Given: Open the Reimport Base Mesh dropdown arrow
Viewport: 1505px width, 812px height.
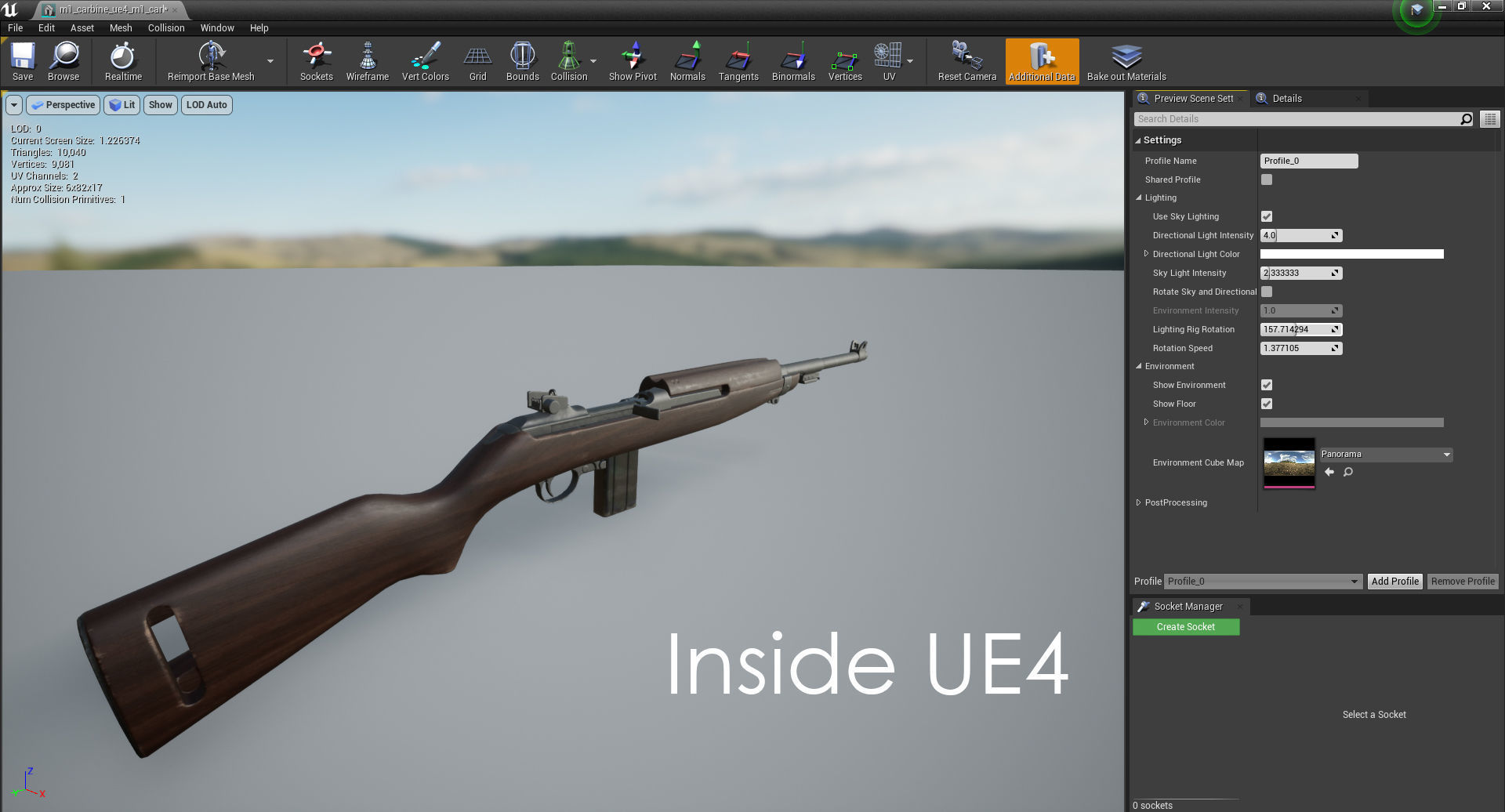Looking at the screenshot, I should pos(270,61).
